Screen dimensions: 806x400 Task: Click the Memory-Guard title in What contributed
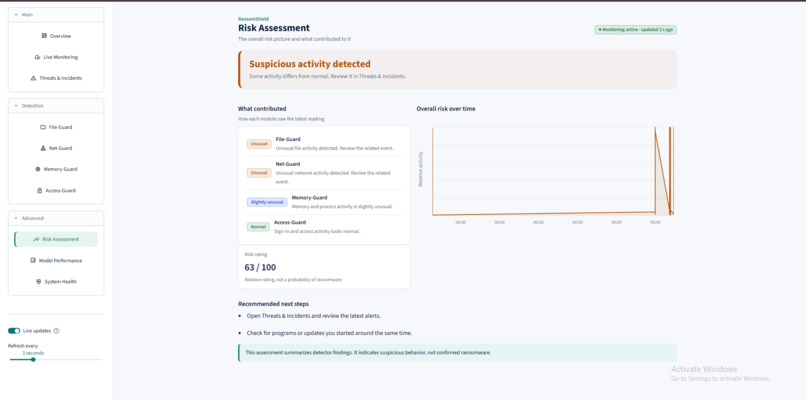click(x=309, y=197)
